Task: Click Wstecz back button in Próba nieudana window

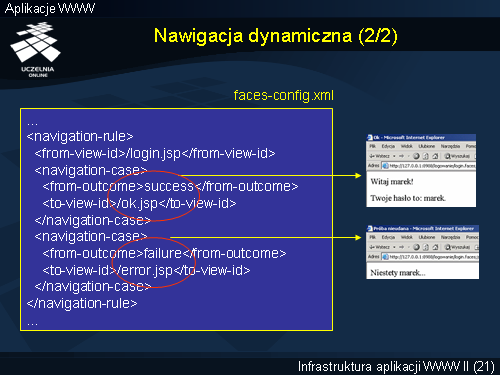Action: pos(379,247)
